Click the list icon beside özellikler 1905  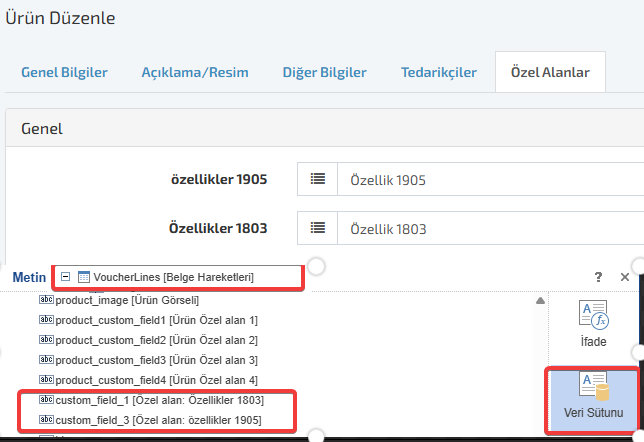coord(317,180)
